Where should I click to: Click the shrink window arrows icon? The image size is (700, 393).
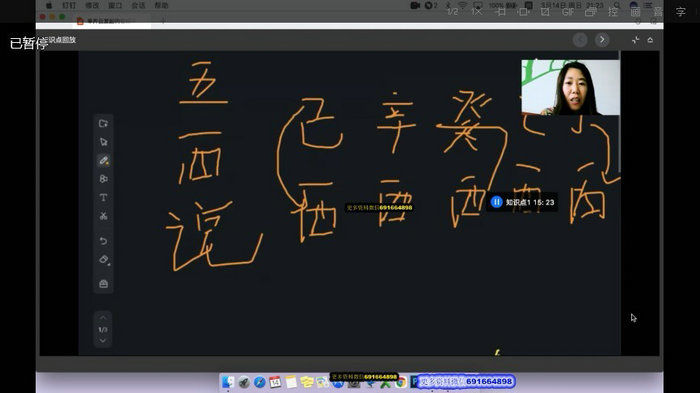point(635,40)
